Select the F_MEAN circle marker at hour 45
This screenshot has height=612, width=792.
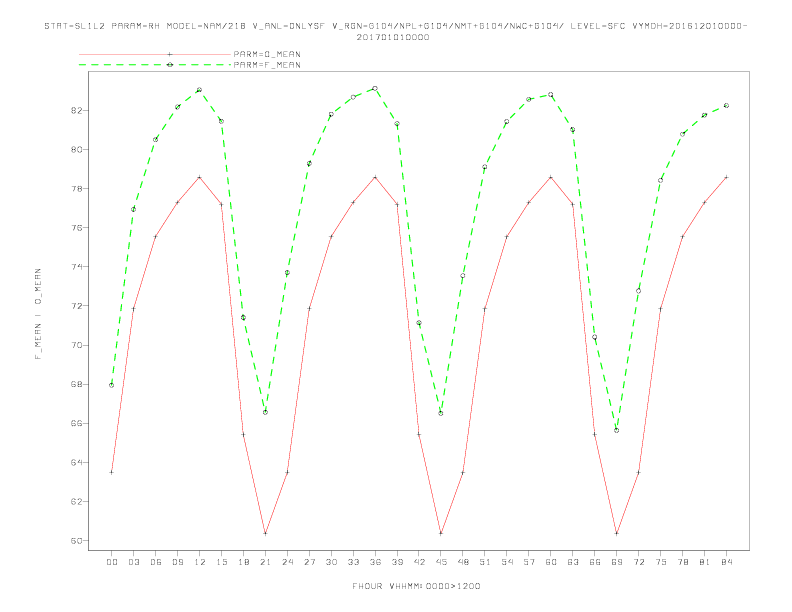pos(441,414)
